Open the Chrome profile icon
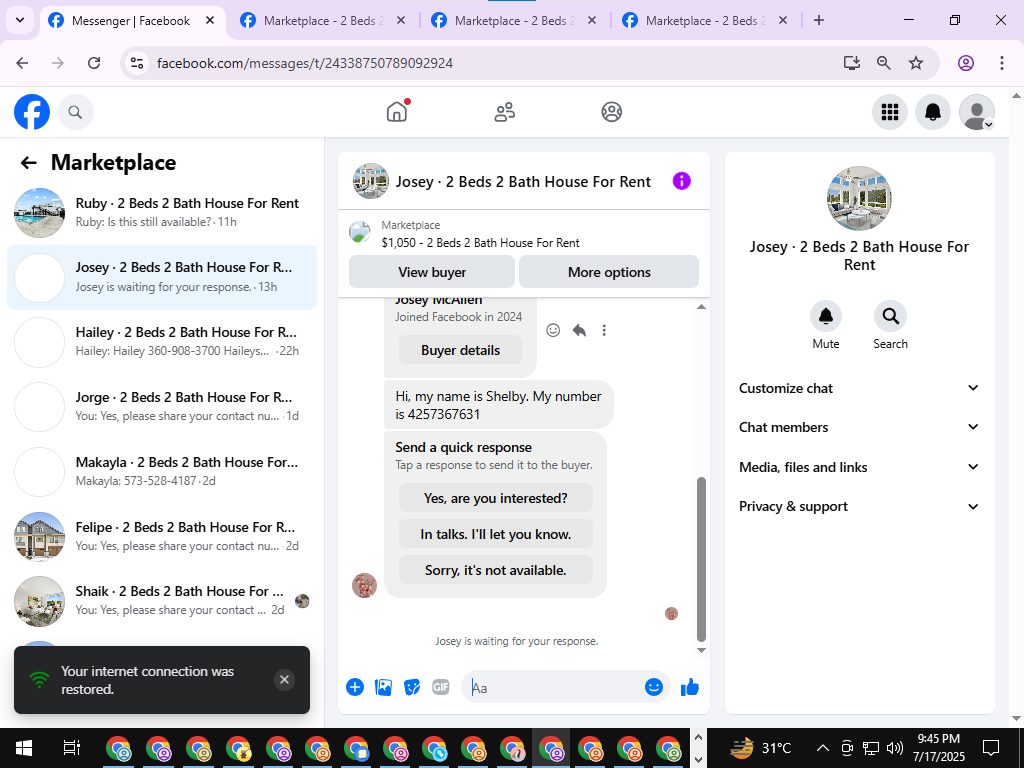The image size is (1024, 768). pyautogui.click(x=966, y=63)
